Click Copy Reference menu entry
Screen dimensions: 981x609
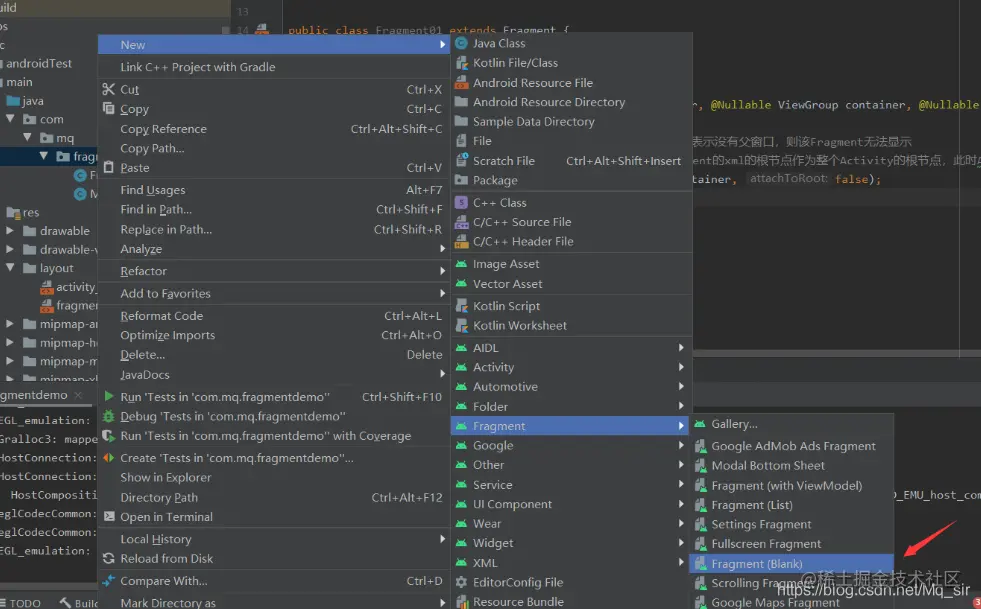coord(273,129)
